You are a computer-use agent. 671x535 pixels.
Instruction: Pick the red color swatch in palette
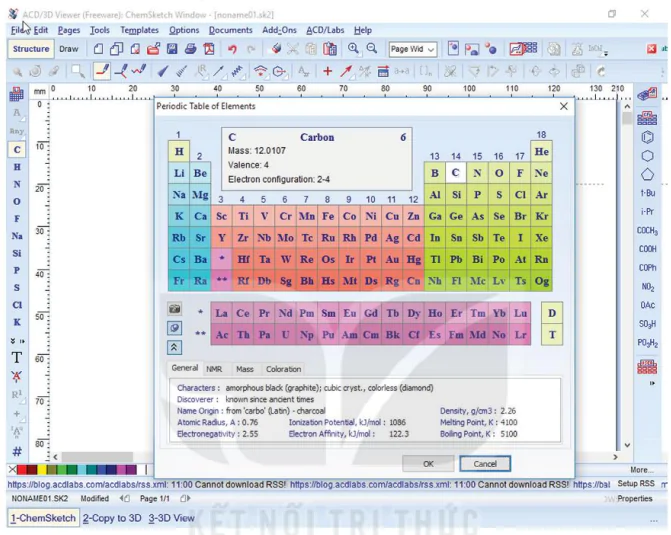pyautogui.click(x=22, y=470)
